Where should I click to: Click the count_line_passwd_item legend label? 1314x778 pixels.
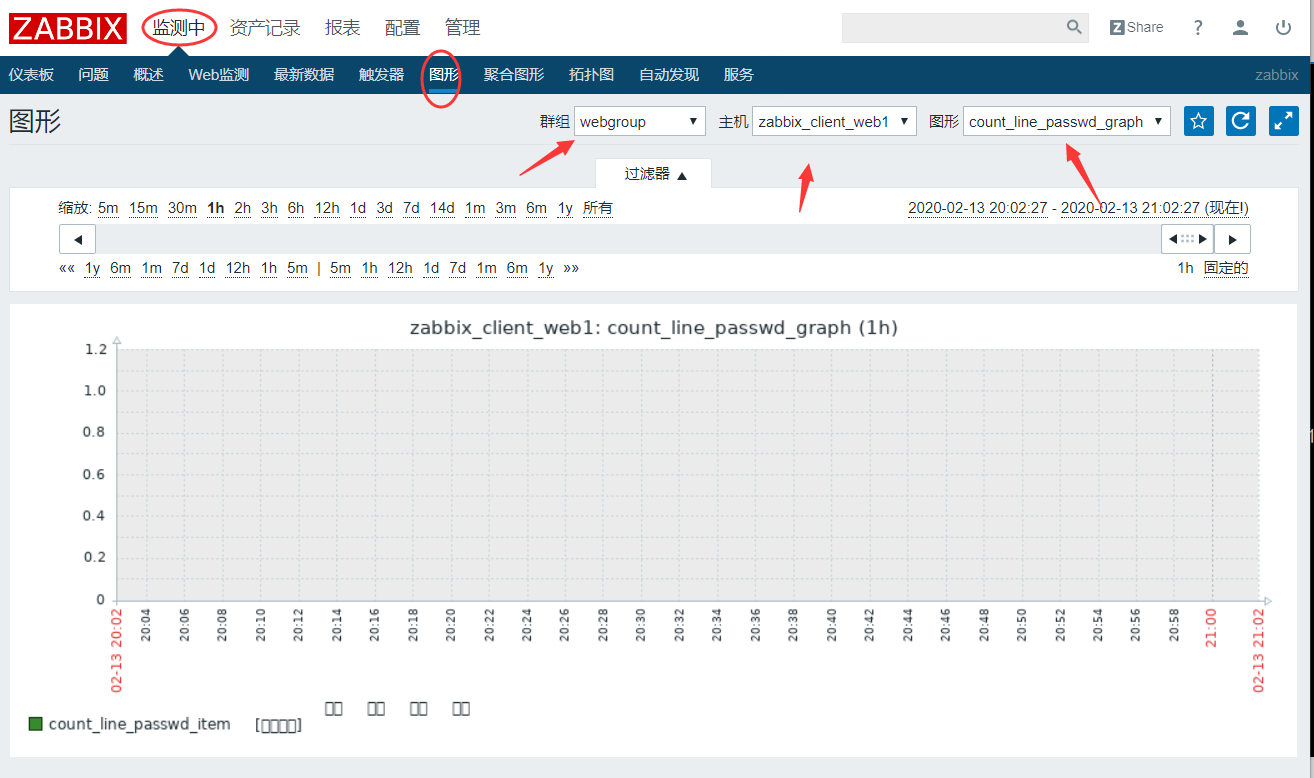pos(139,724)
